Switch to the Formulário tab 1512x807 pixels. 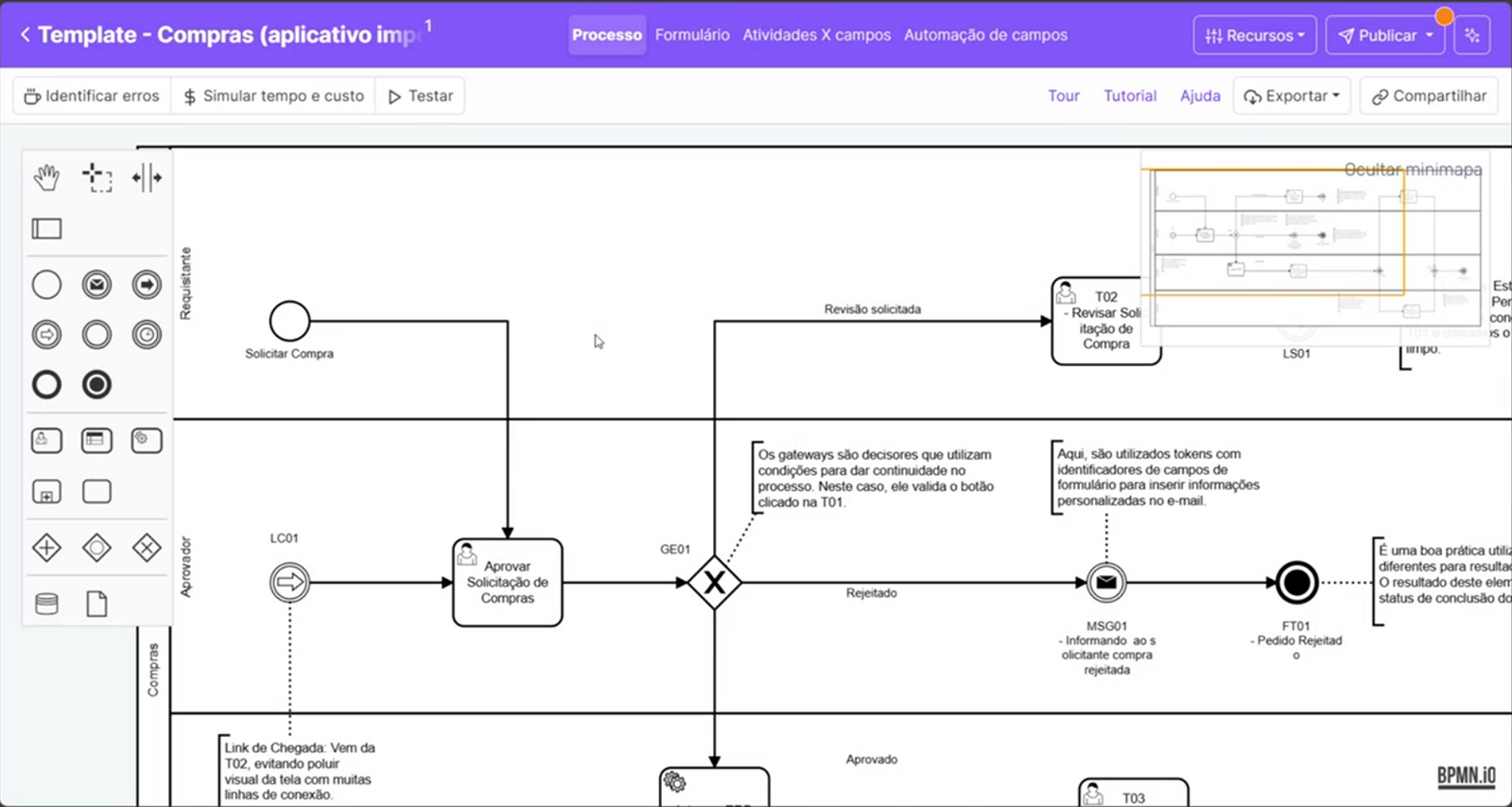pos(692,35)
